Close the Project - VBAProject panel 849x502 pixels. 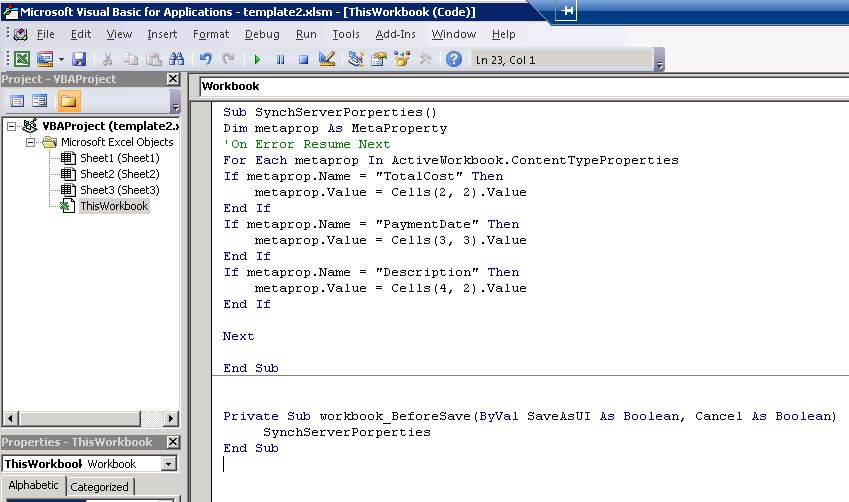[172, 79]
